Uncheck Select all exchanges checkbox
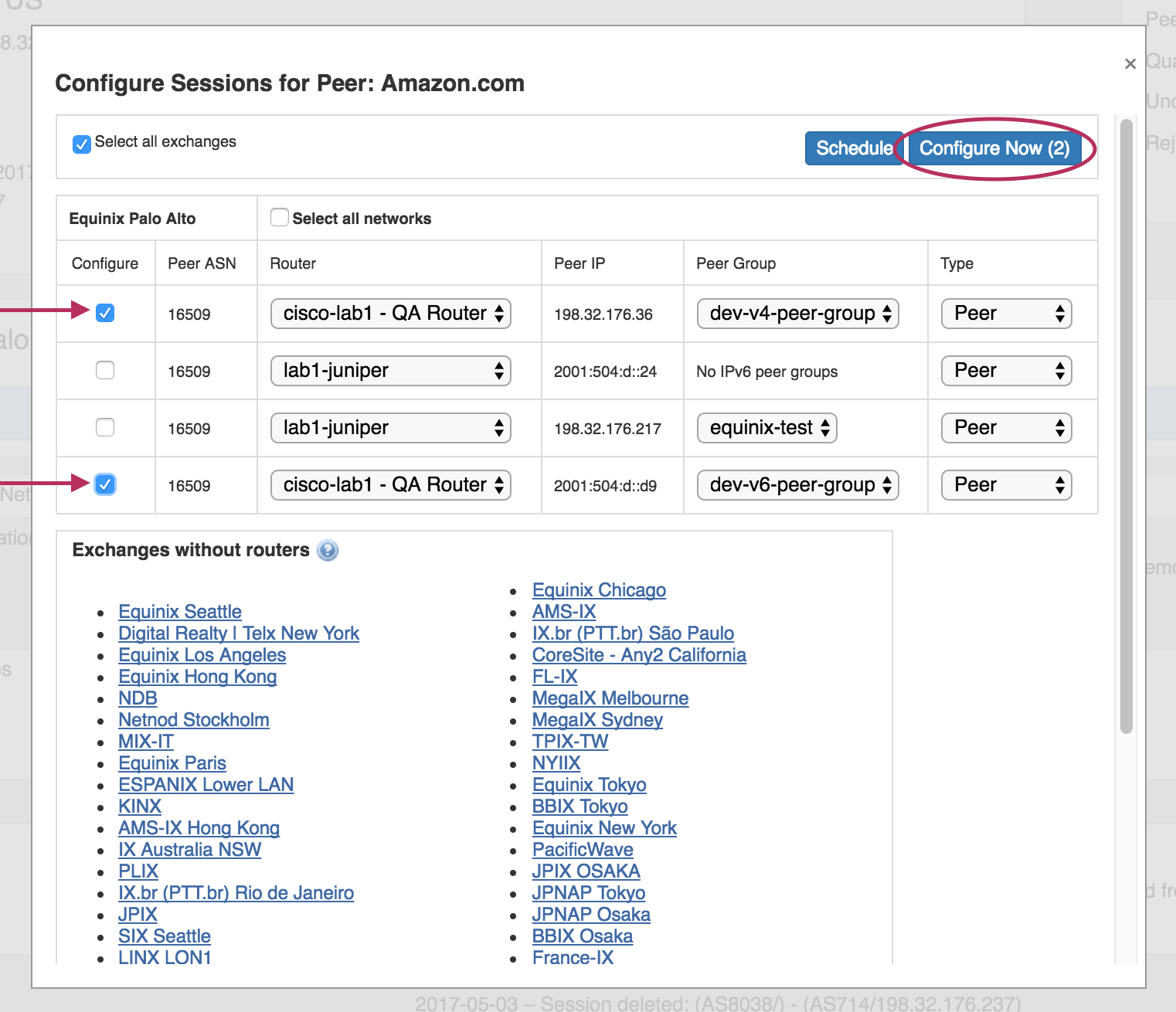Viewport: 1176px width, 1012px height. click(81, 144)
